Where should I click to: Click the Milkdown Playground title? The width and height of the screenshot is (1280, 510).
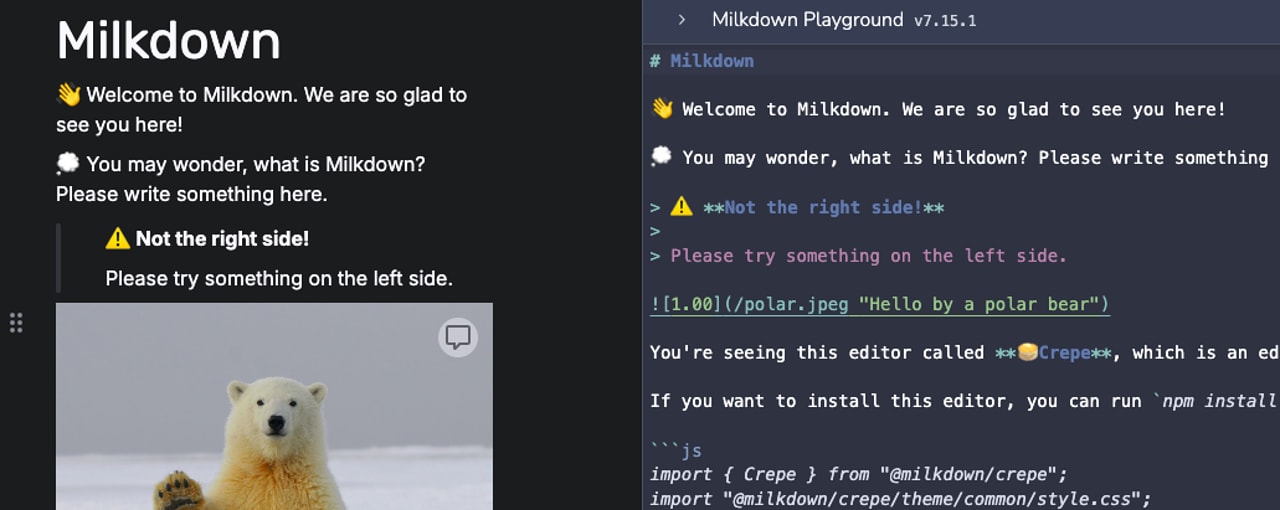pyautogui.click(x=807, y=19)
